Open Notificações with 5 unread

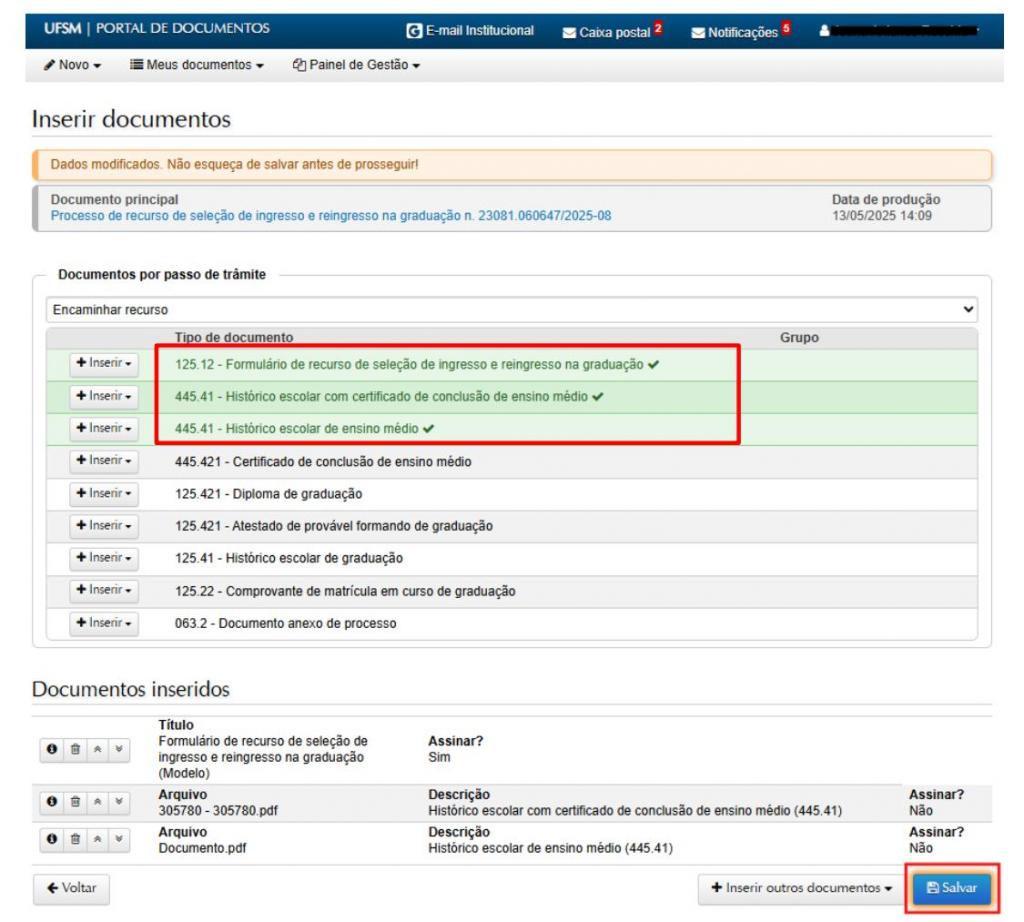(x=740, y=32)
